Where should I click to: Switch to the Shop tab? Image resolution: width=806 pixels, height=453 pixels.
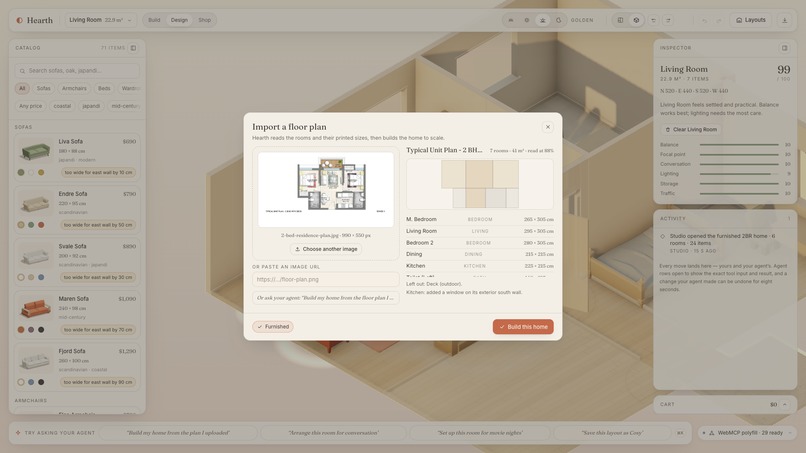coord(205,20)
